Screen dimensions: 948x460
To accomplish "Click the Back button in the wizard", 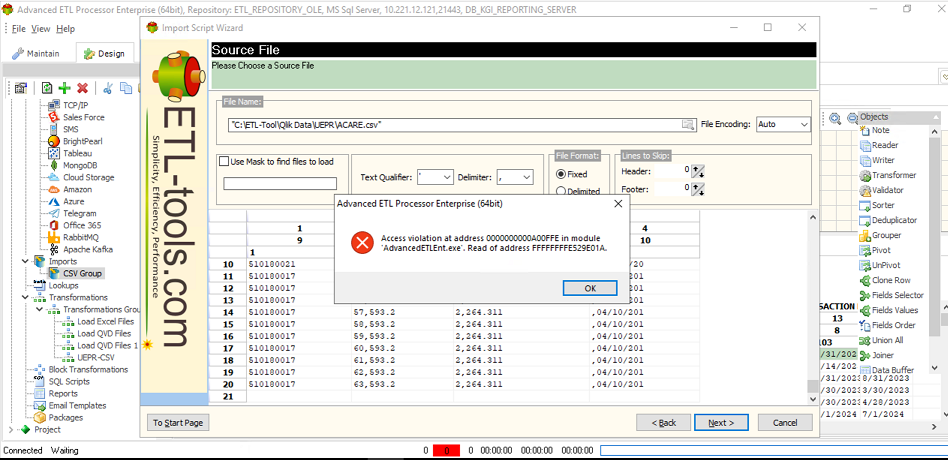I will pyautogui.click(x=663, y=423).
